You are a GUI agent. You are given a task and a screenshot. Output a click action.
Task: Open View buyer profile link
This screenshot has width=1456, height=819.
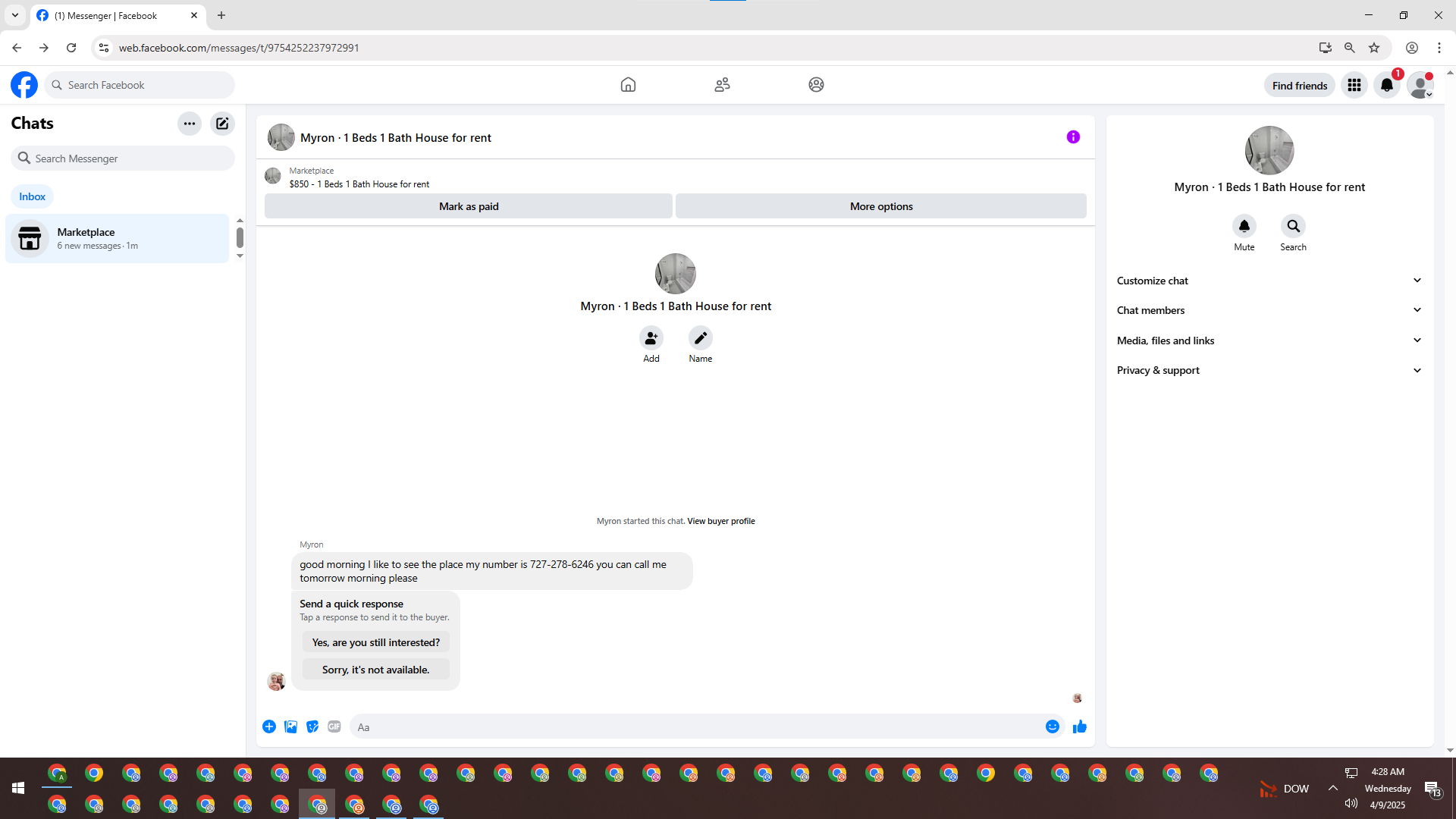(721, 521)
